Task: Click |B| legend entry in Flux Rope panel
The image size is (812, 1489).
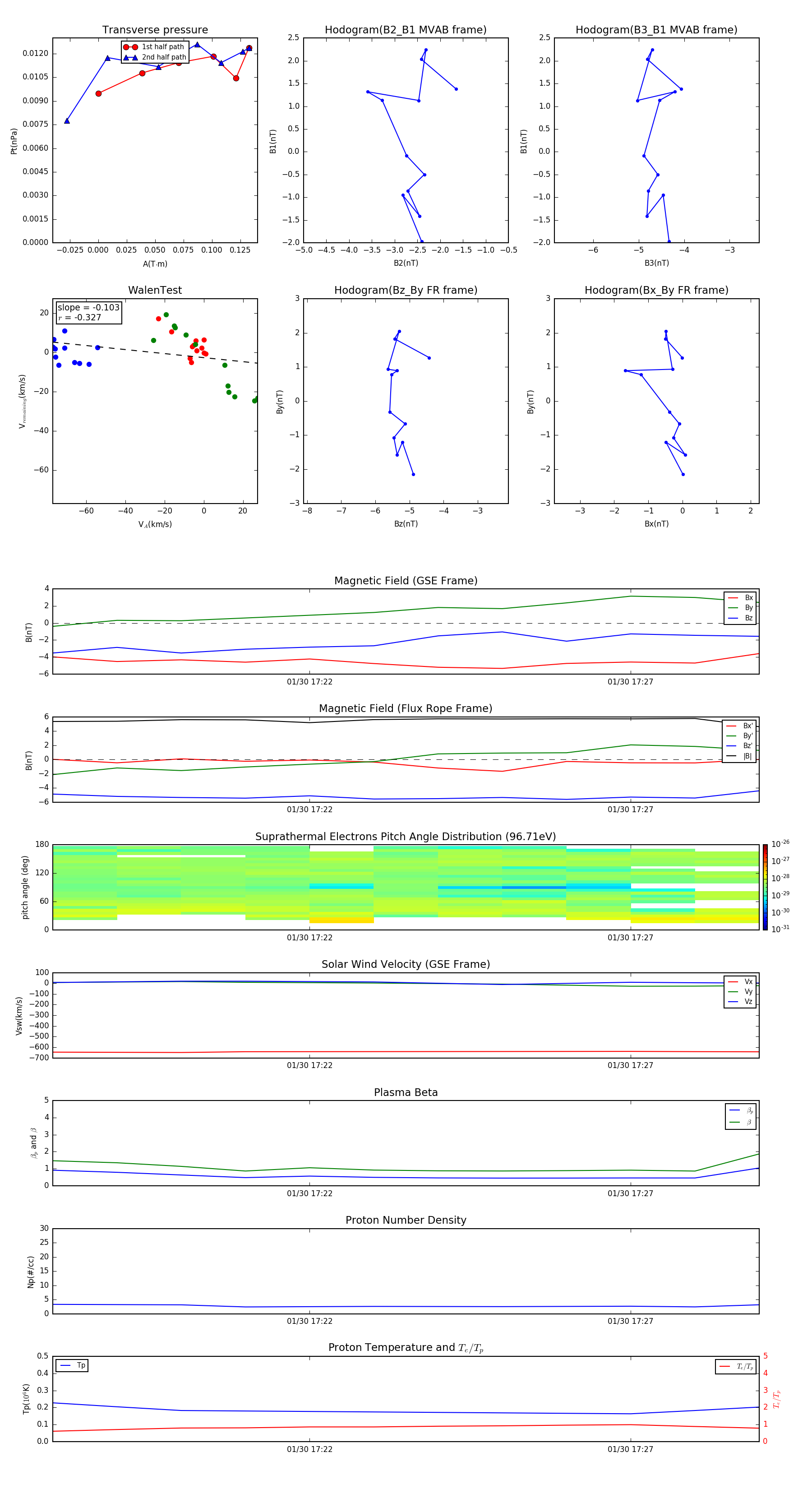Action: tap(739, 756)
